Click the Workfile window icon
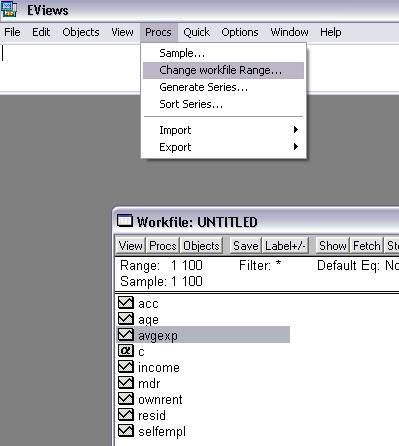Viewport: 399px width, 446px height. [125, 221]
